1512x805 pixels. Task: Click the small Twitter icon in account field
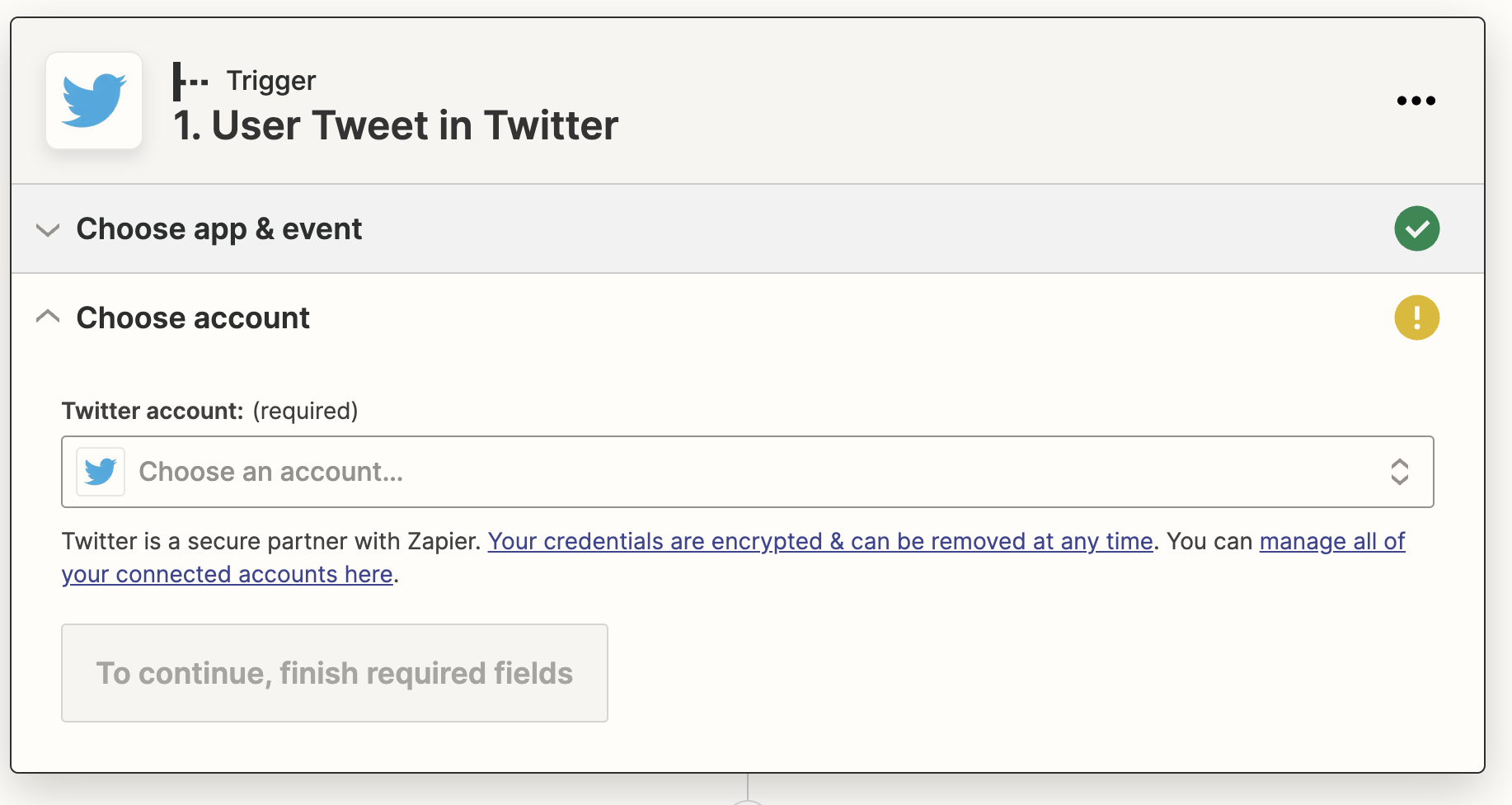coord(101,472)
